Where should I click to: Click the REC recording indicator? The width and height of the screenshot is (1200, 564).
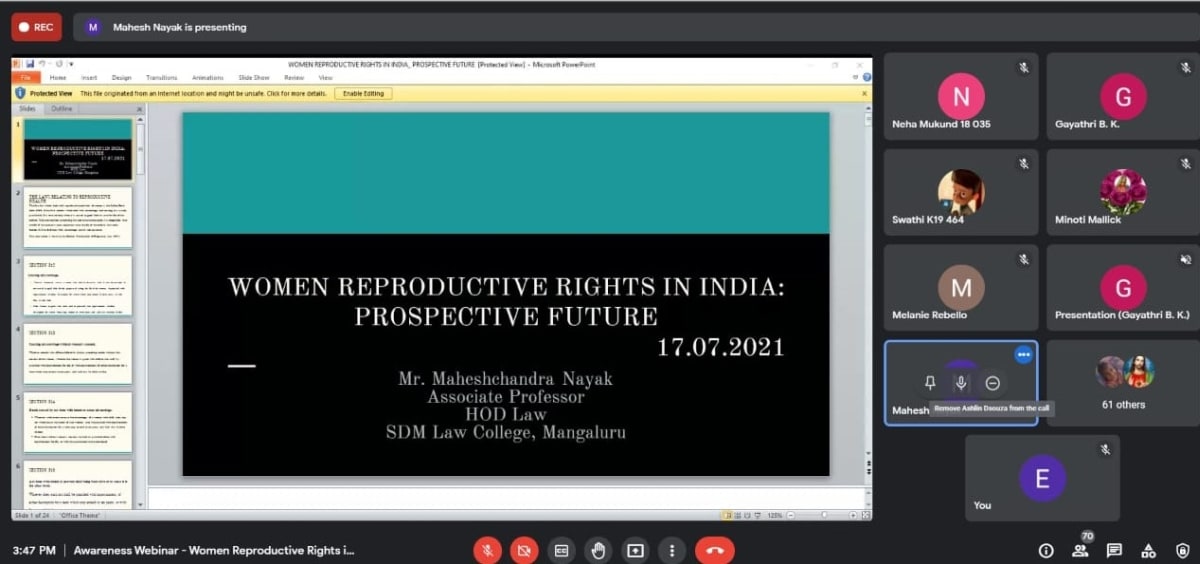tap(36, 27)
